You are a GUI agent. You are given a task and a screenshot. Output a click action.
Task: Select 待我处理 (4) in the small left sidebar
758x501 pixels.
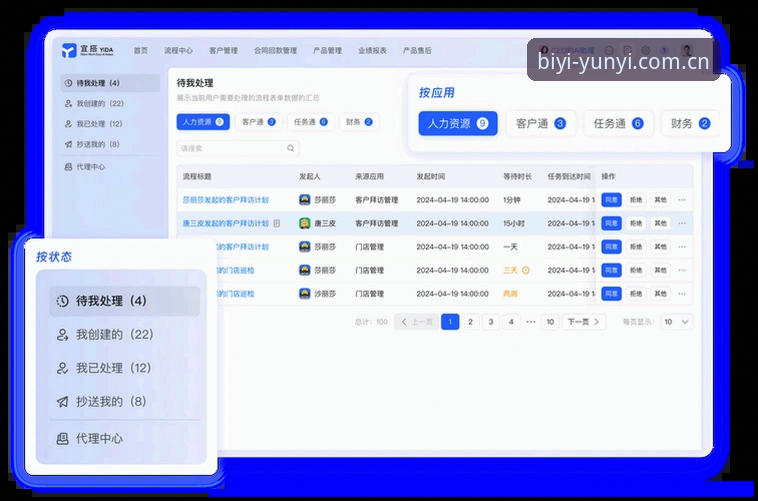(110, 83)
